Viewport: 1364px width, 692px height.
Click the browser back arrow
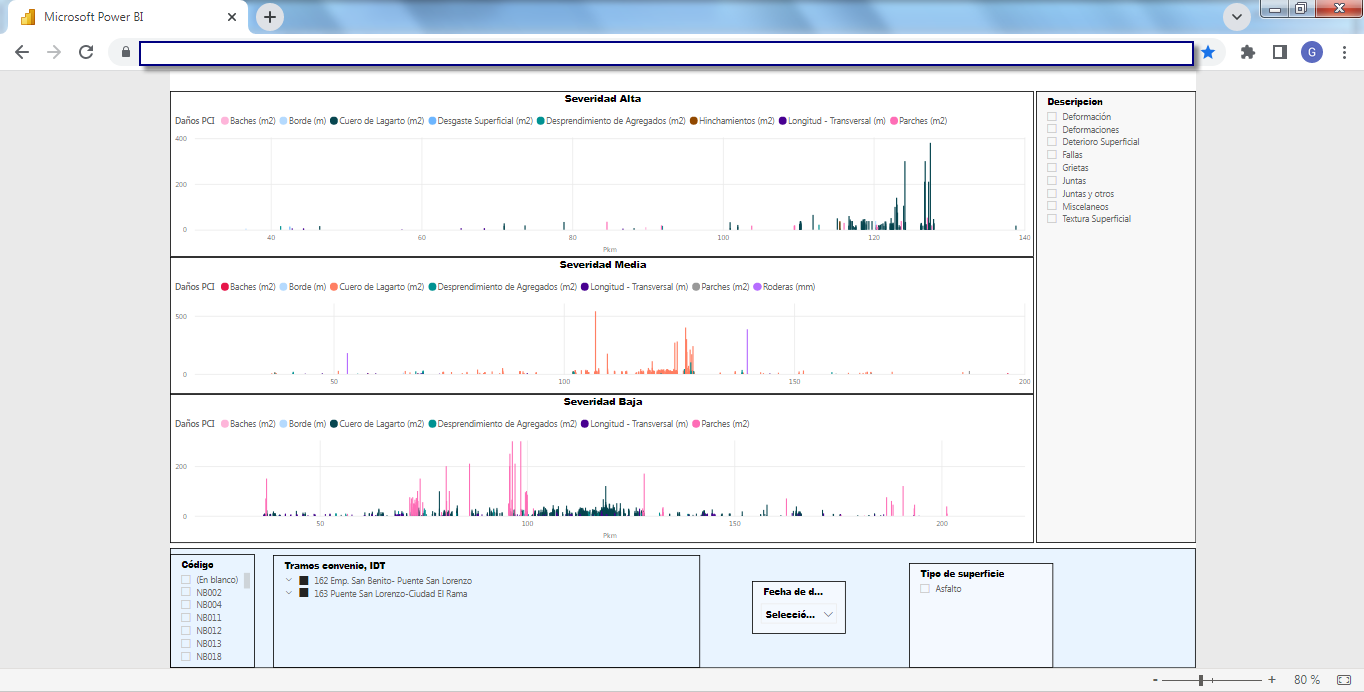(x=22, y=52)
